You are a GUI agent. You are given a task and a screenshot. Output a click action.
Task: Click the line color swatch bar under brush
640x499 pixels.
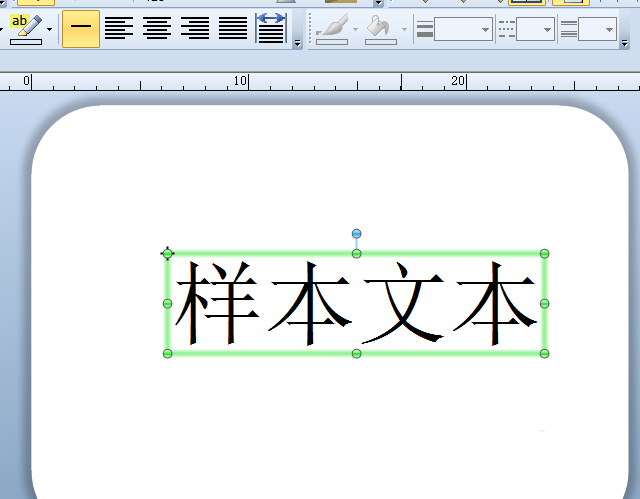coord(332,42)
